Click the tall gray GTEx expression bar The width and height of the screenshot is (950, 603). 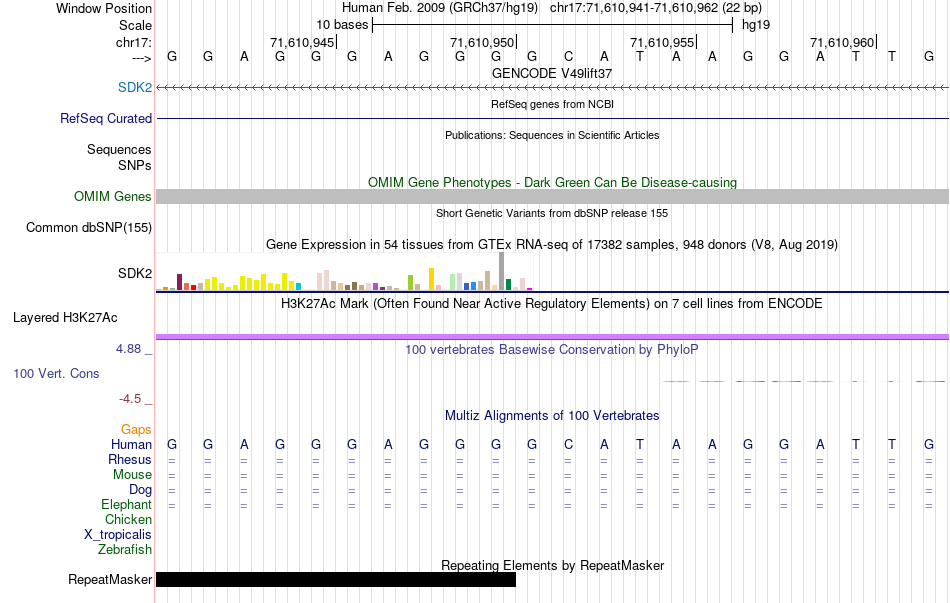(501, 272)
